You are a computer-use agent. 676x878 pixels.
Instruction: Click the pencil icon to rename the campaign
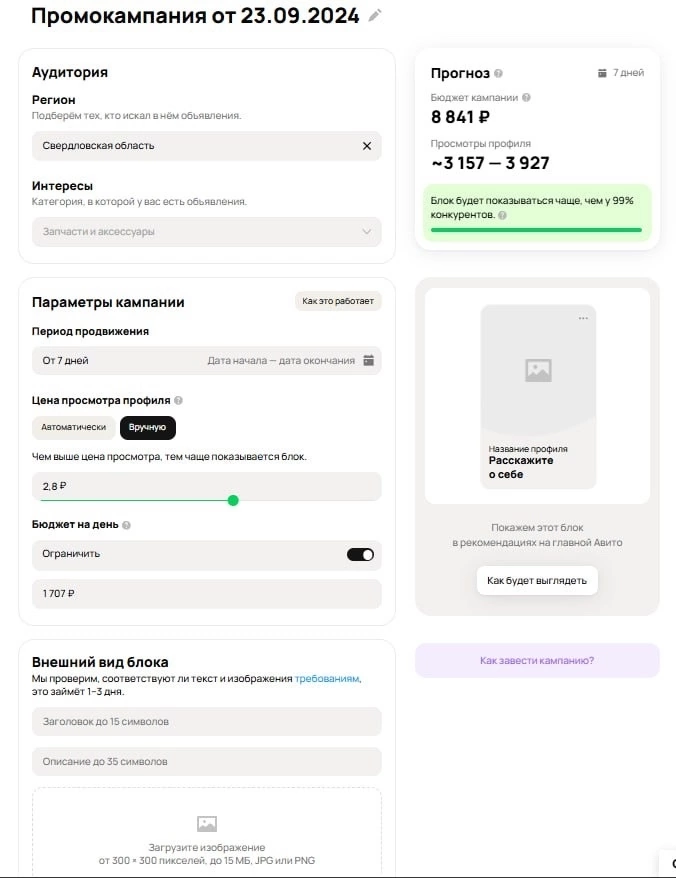[x=375, y=15]
